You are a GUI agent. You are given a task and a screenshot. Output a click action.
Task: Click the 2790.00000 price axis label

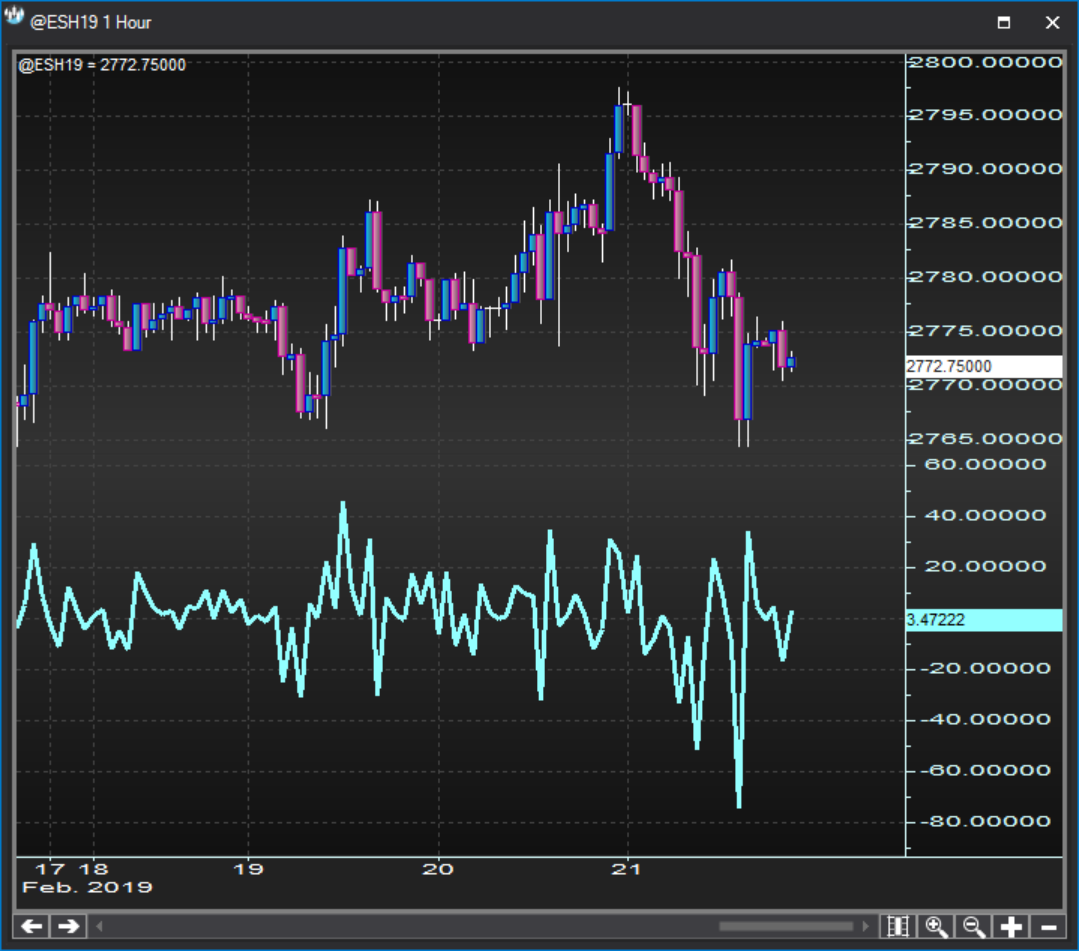click(986, 169)
